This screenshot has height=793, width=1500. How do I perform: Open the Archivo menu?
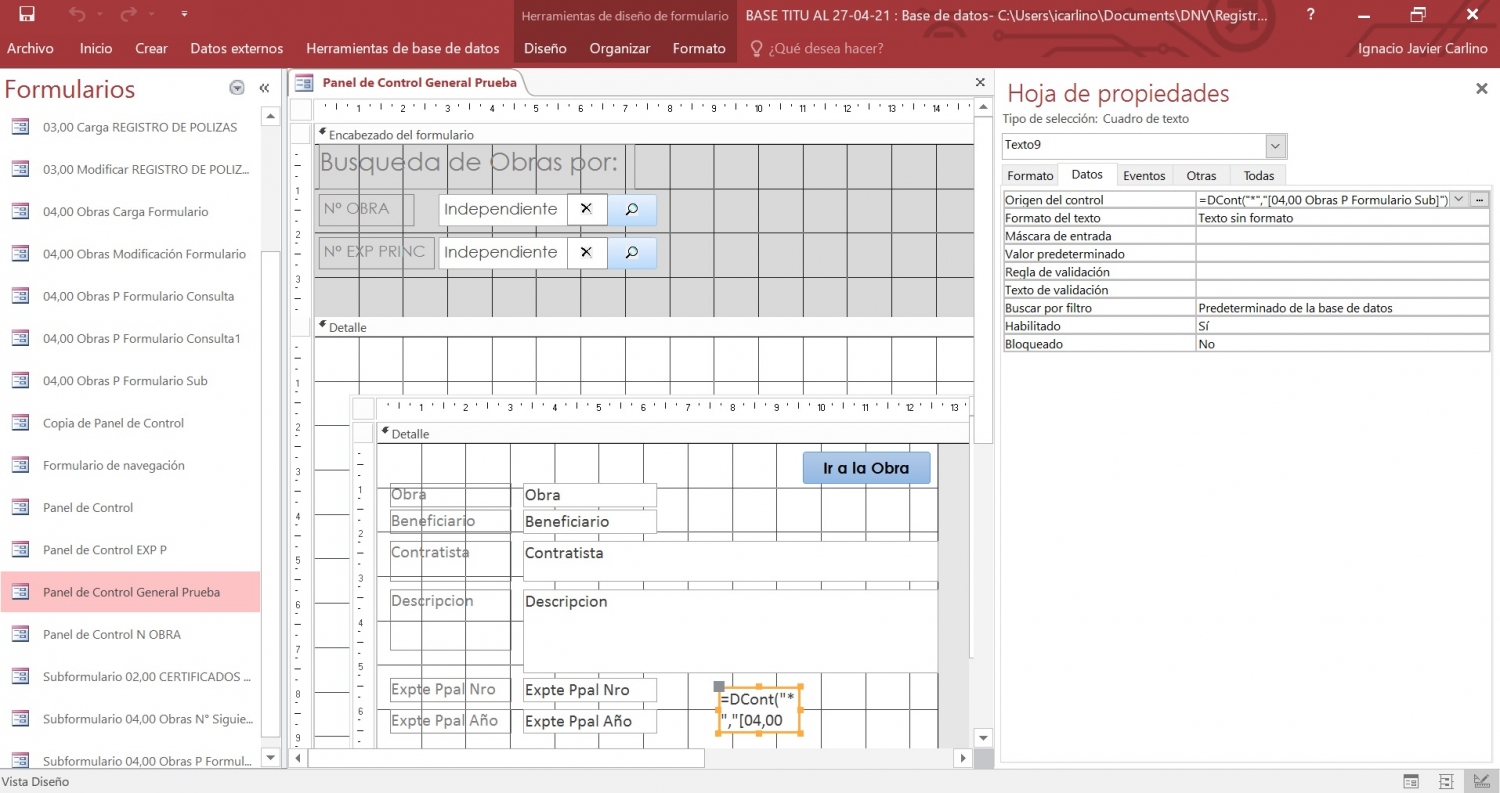(x=31, y=48)
